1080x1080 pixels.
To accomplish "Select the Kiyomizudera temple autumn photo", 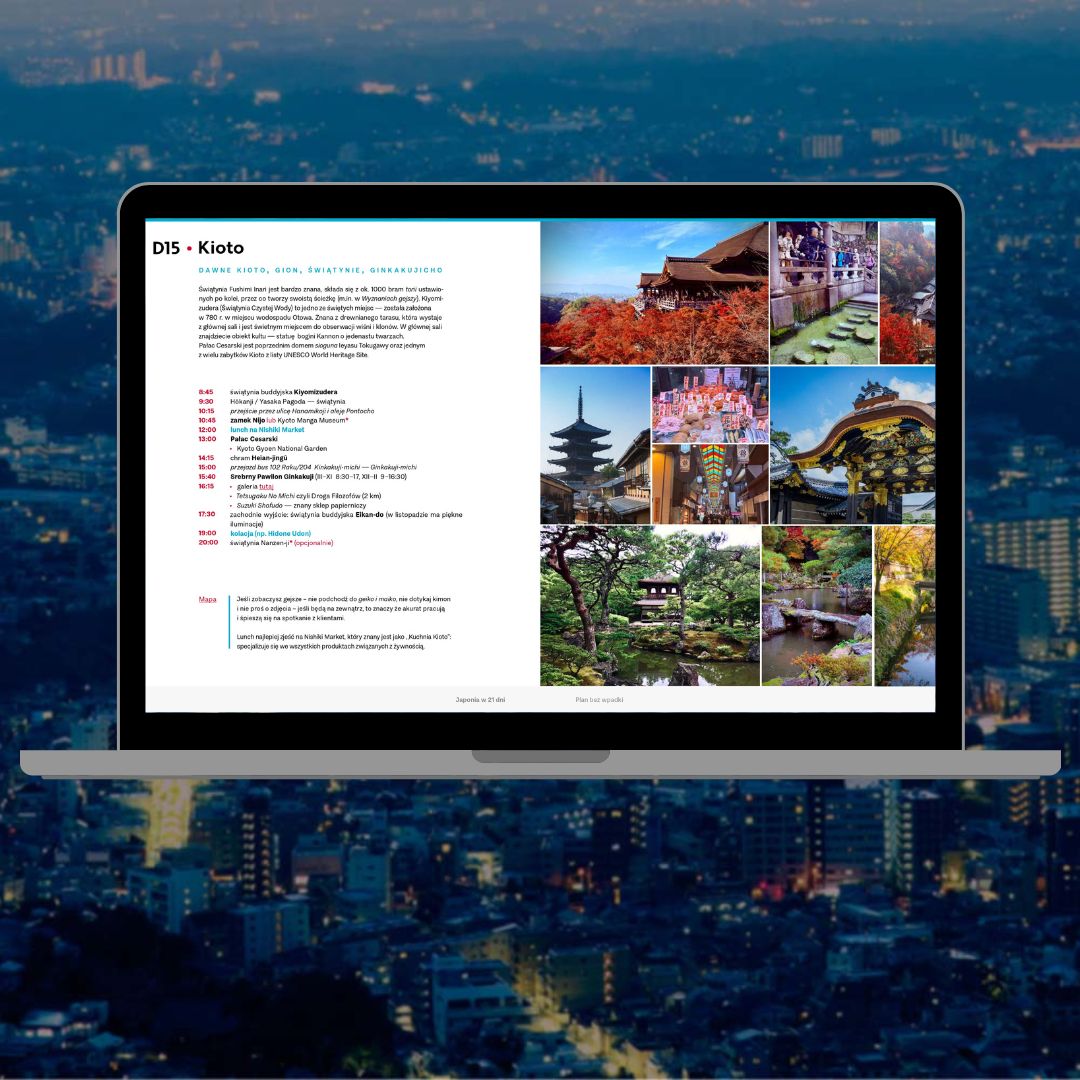I will (x=654, y=292).
